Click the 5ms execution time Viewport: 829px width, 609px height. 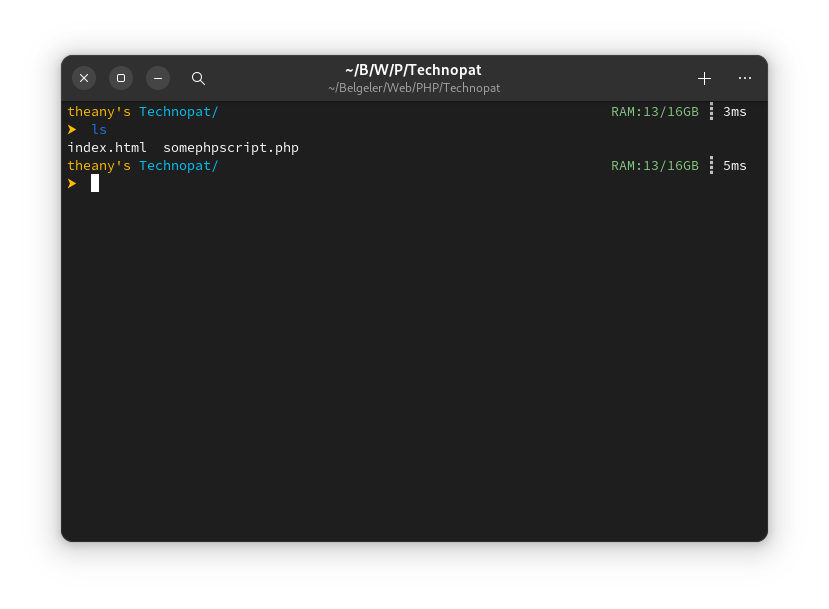point(735,166)
